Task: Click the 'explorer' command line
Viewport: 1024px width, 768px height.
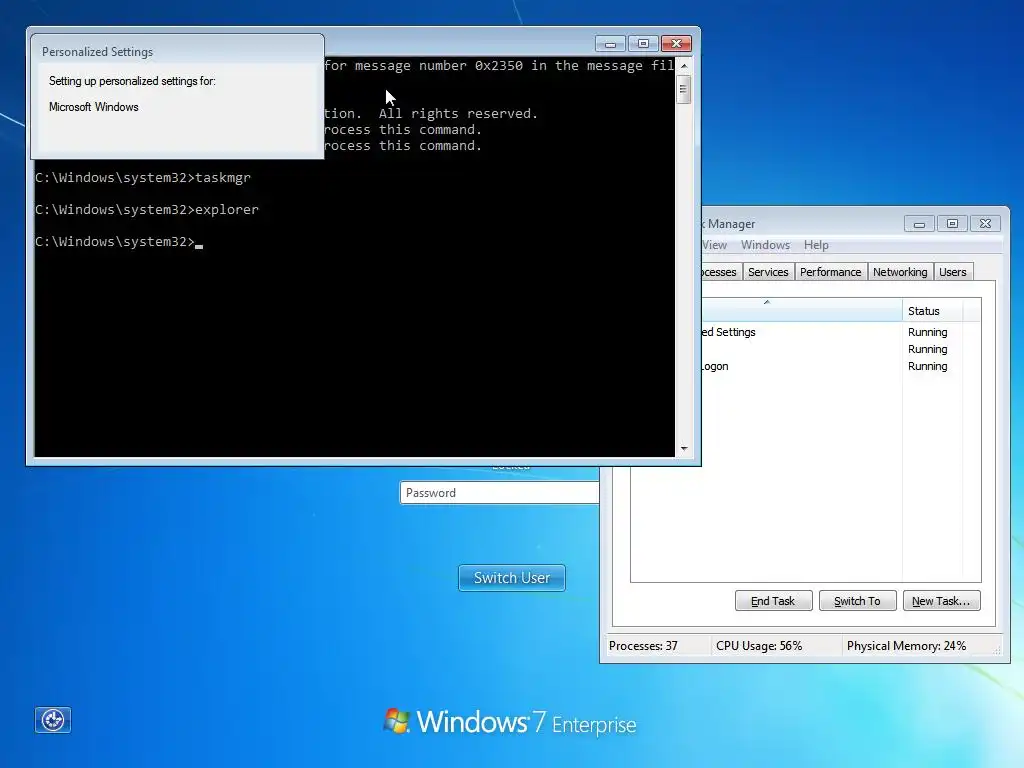Action: (x=147, y=210)
